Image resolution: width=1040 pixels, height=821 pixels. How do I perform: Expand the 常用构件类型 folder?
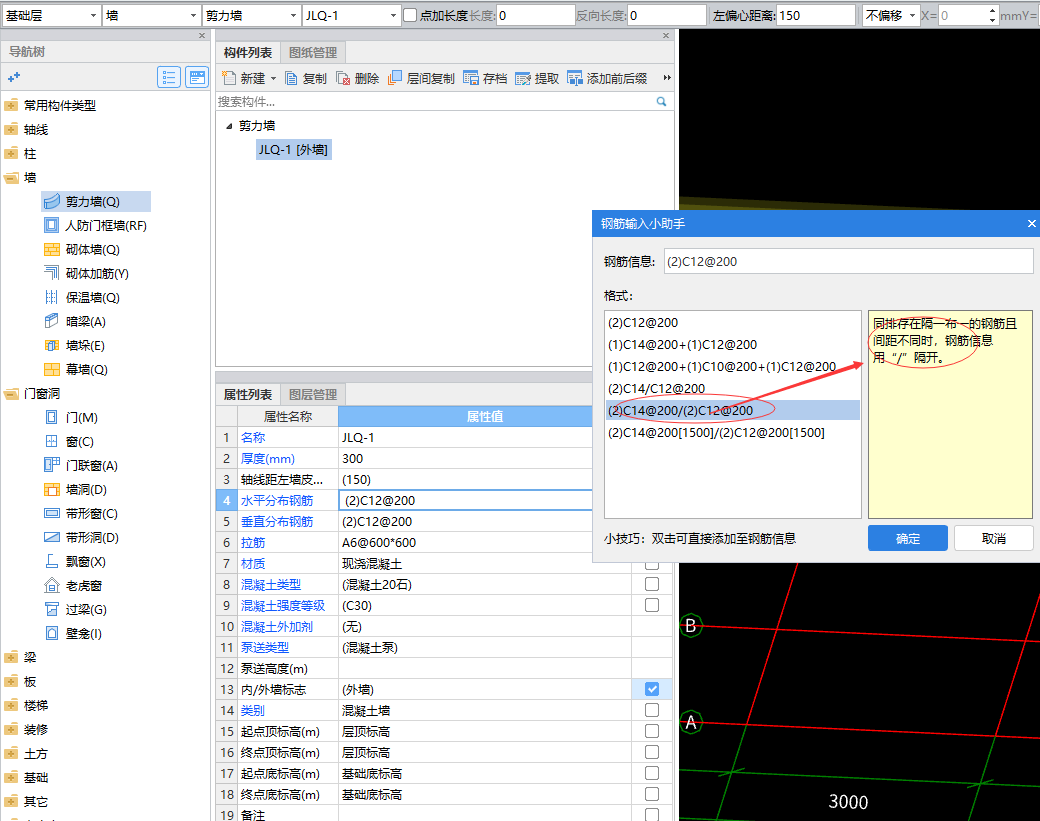click(11, 105)
